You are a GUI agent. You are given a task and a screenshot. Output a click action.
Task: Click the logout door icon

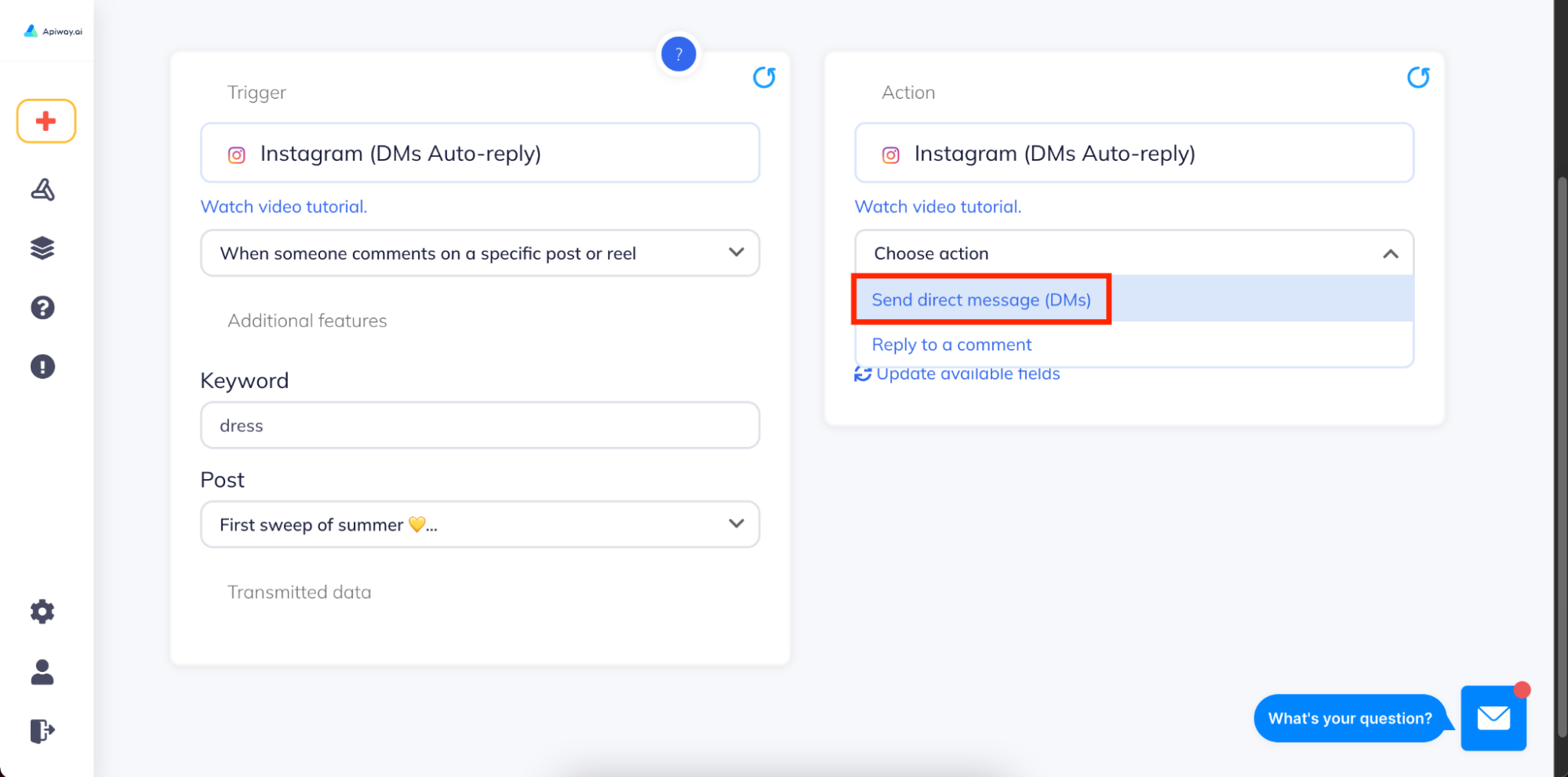(42, 731)
